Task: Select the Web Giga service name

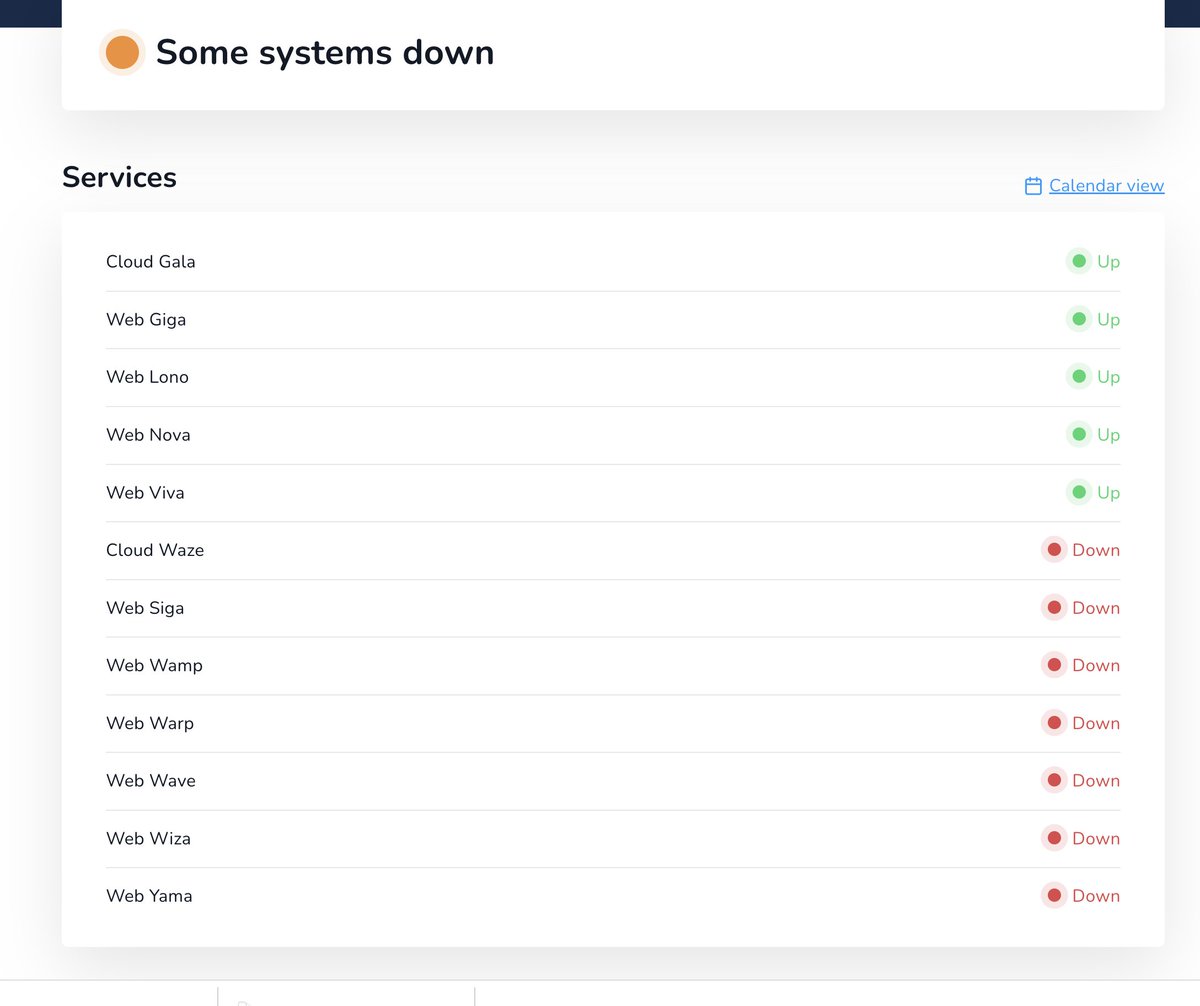Action: pyautogui.click(x=146, y=320)
